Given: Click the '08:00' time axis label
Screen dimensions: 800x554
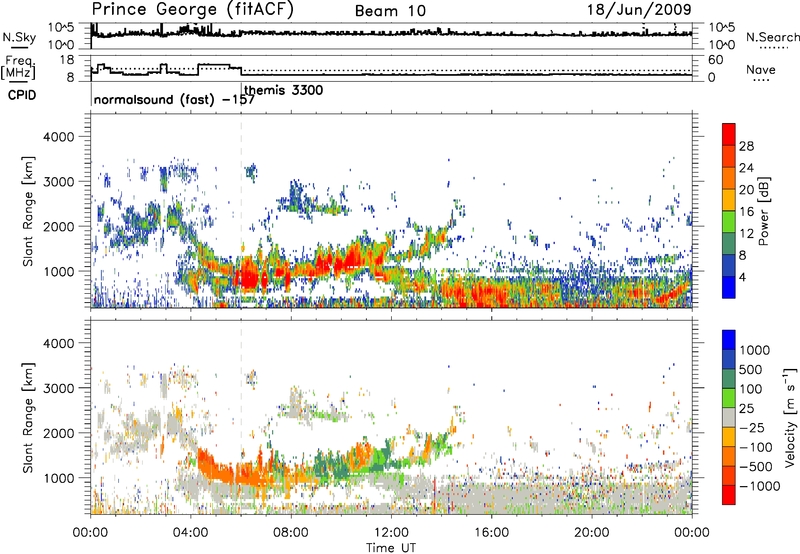Looking at the screenshot, I should click(291, 533).
